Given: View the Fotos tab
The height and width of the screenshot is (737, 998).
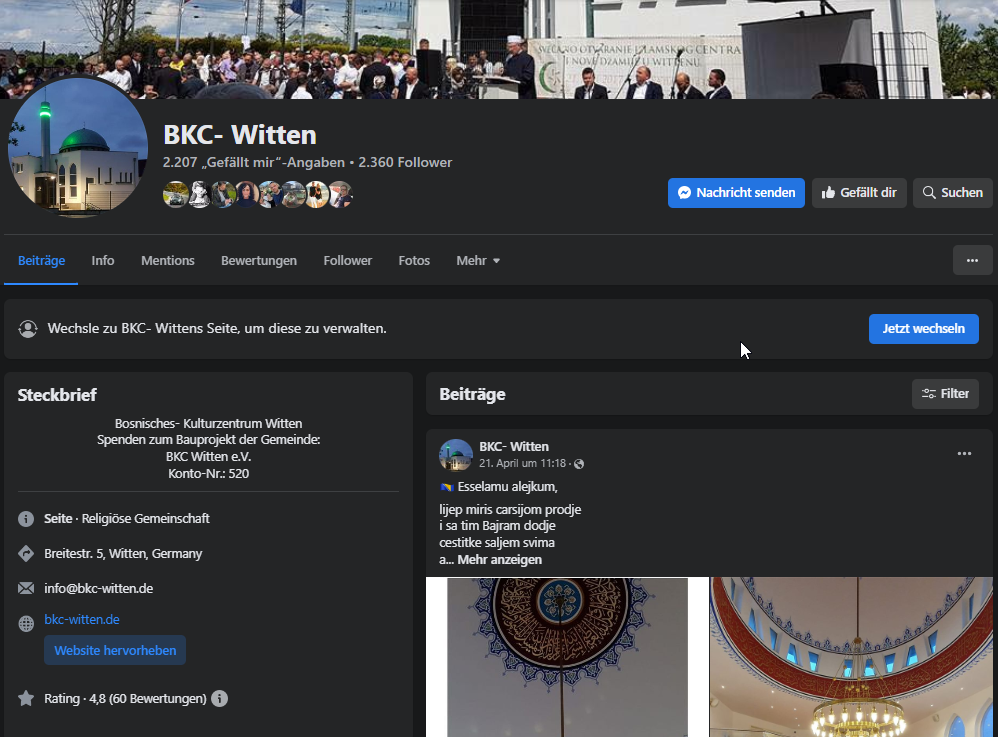Looking at the screenshot, I should click(414, 260).
